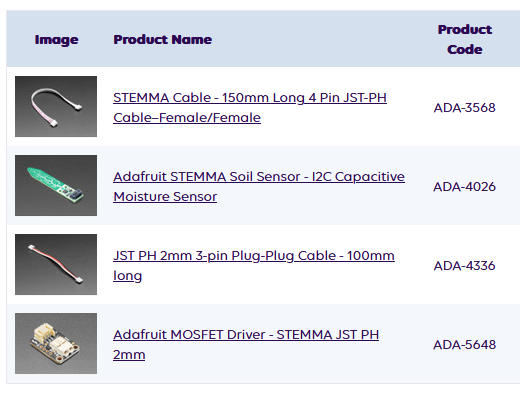Click the Image column header
The width and height of the screenshot is (520, 396).
tap(57, 40)
